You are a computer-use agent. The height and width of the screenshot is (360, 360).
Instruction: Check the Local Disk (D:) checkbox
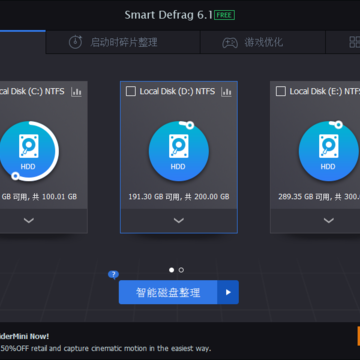131,91
